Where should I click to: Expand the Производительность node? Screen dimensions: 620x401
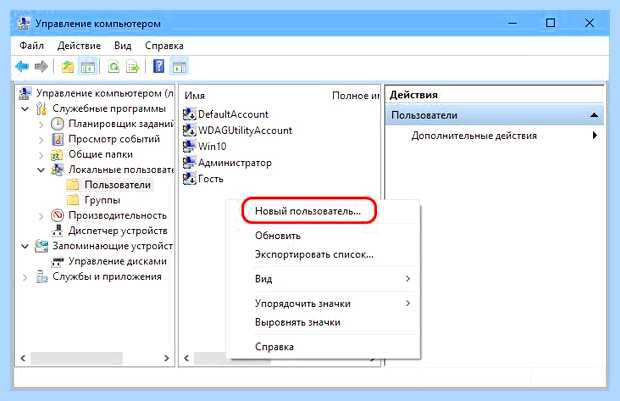(x=41, y=216)
